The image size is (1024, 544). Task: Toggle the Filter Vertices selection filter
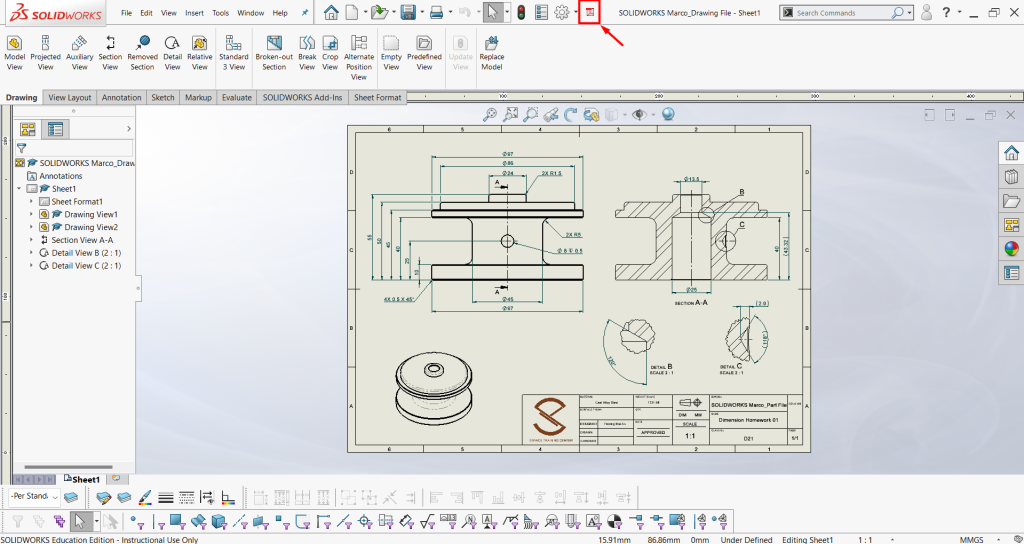click(x=138, y=521)
